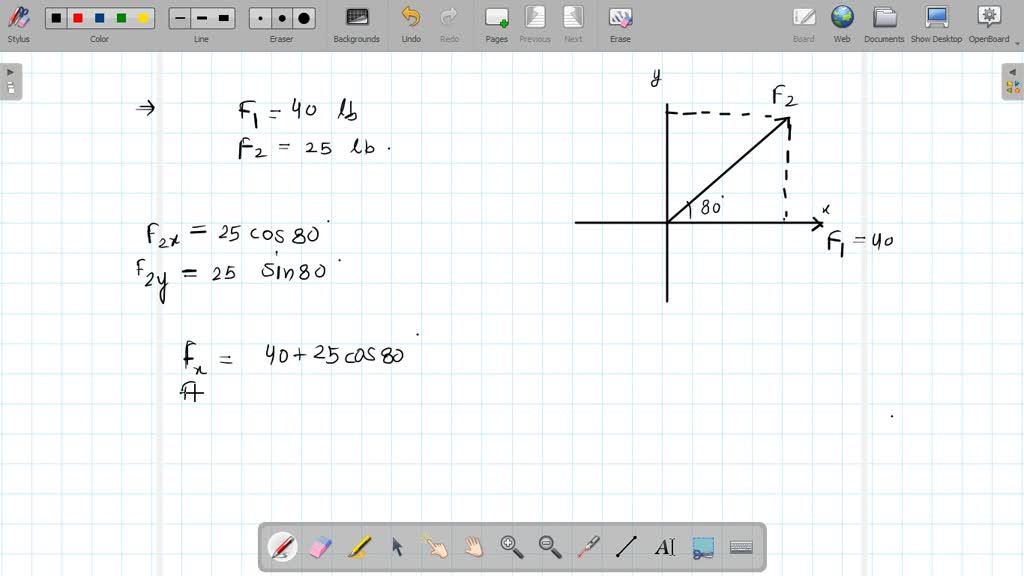Select the Write text tool
Screen dimensions: 1024x576
(x=666, y=546)
